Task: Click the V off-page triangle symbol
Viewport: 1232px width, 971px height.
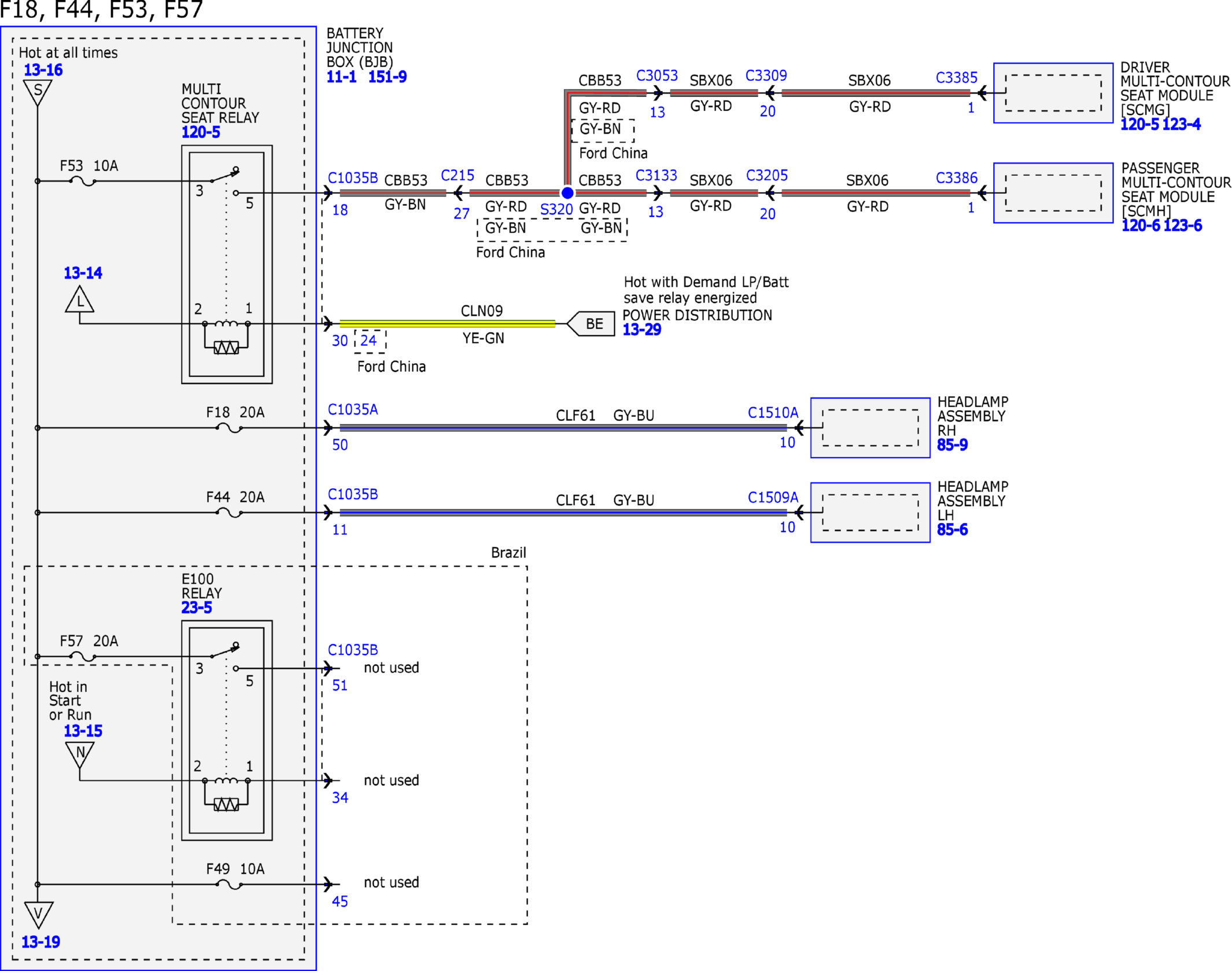Action: tap(38, 914)
